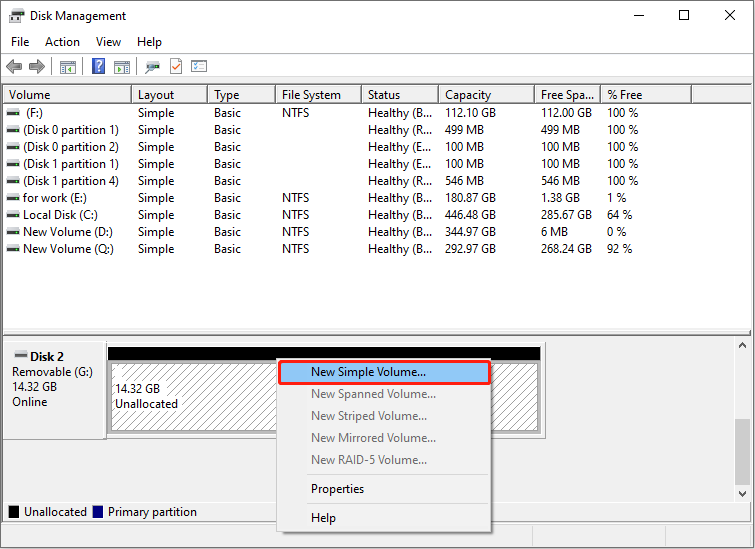Click the % Free column header

[x=646, y=95]
